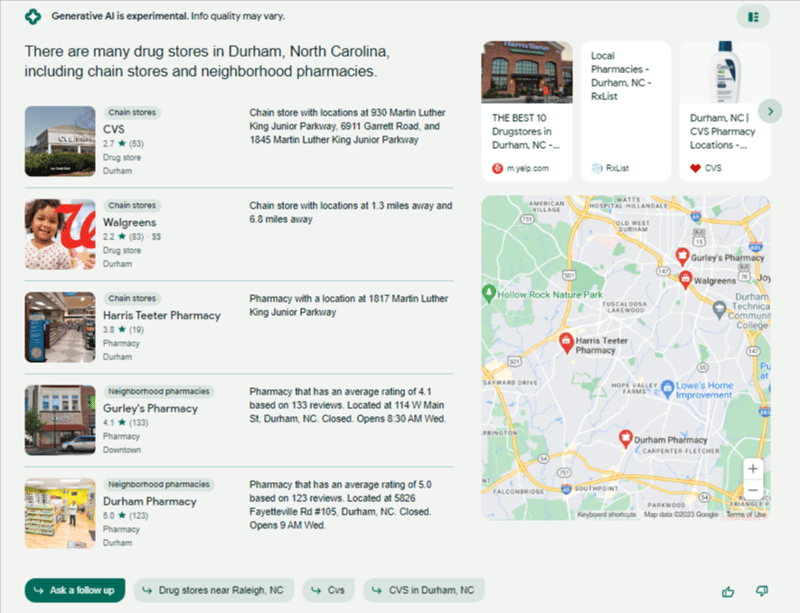Click the Durham Technical Community College marker
Screen dimensions: 800x613
coord(719,309)
